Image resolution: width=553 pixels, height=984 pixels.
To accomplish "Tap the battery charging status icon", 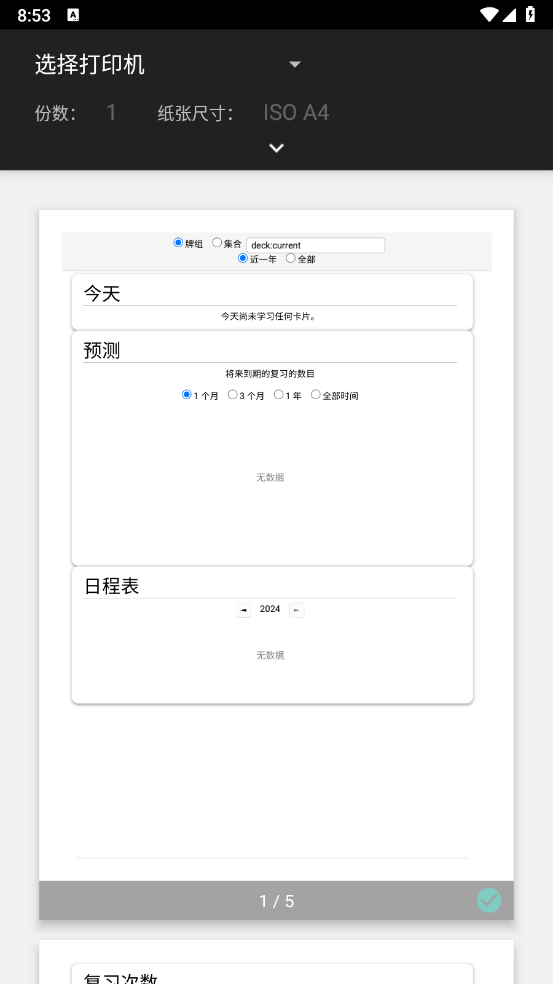I will pos(530,14).
